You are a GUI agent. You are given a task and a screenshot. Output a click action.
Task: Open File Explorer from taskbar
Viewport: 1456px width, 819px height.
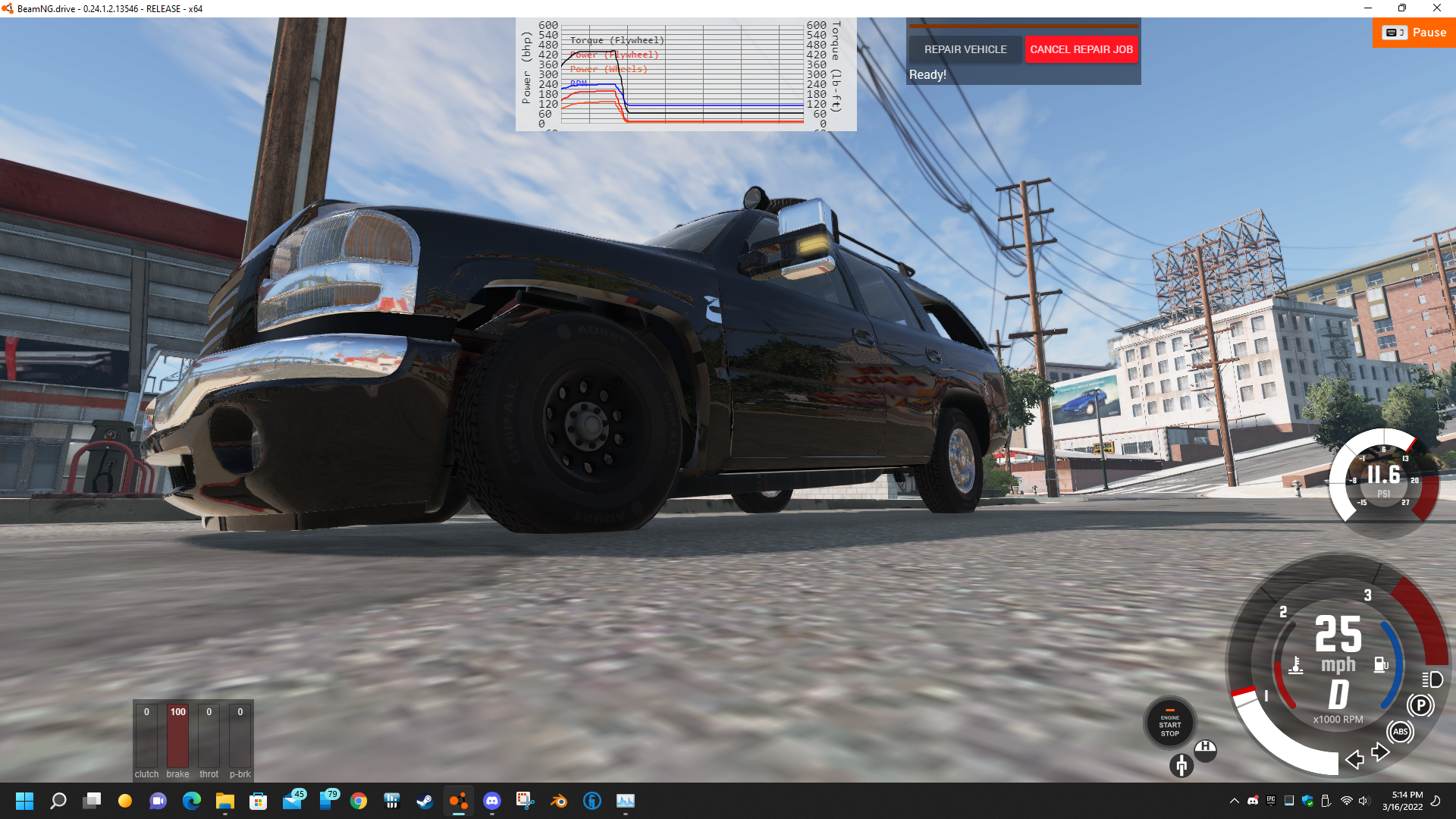click(x=224, y=801)
